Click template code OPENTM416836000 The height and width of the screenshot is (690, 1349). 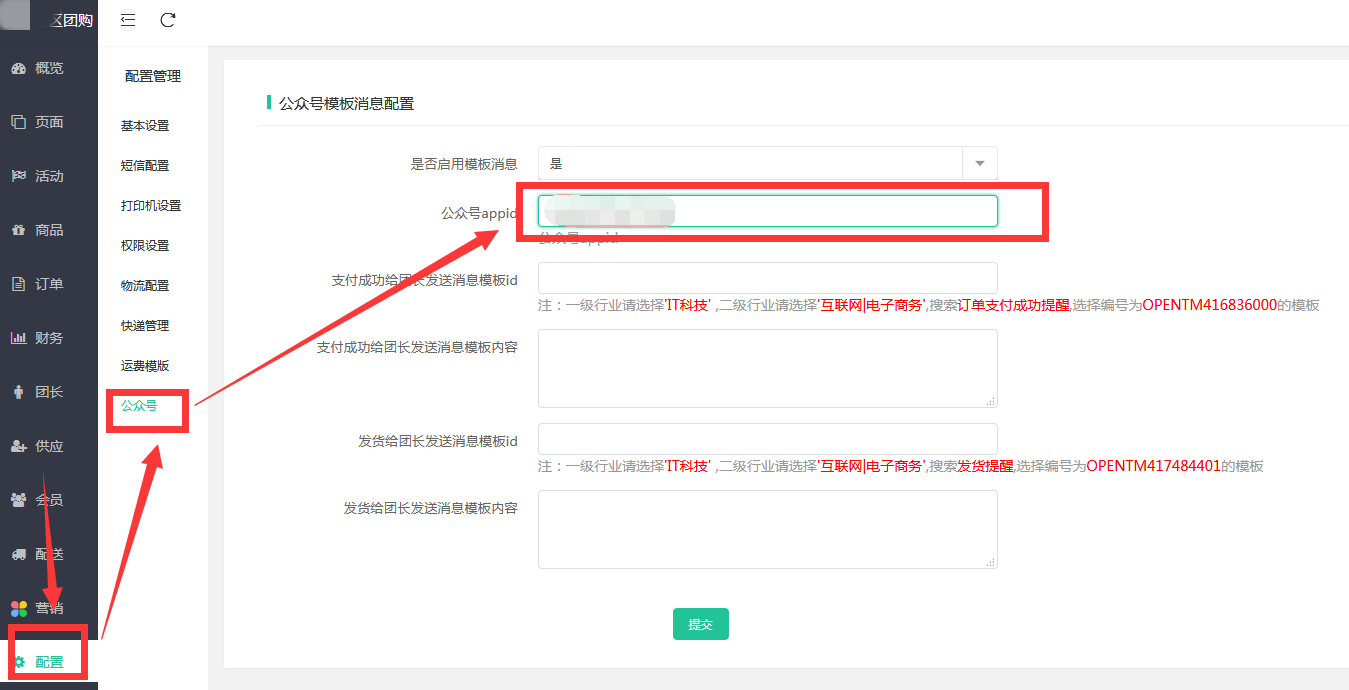click(1210, 305)
